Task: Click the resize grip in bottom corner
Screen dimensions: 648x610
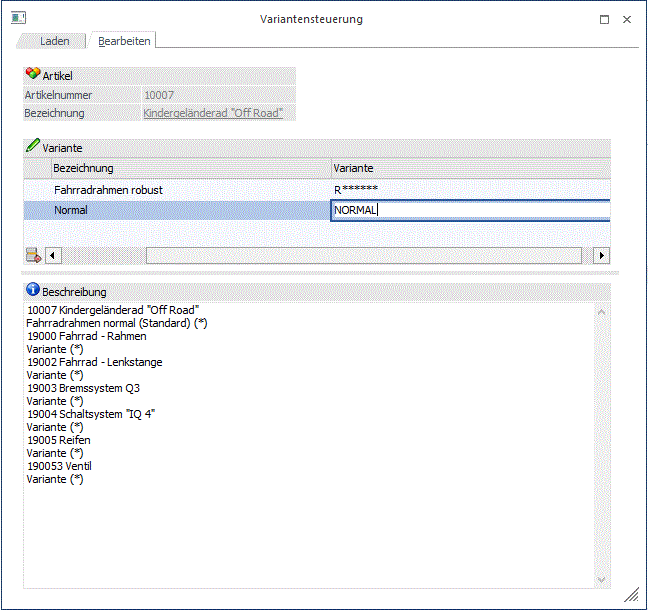Action: point(630,594)
